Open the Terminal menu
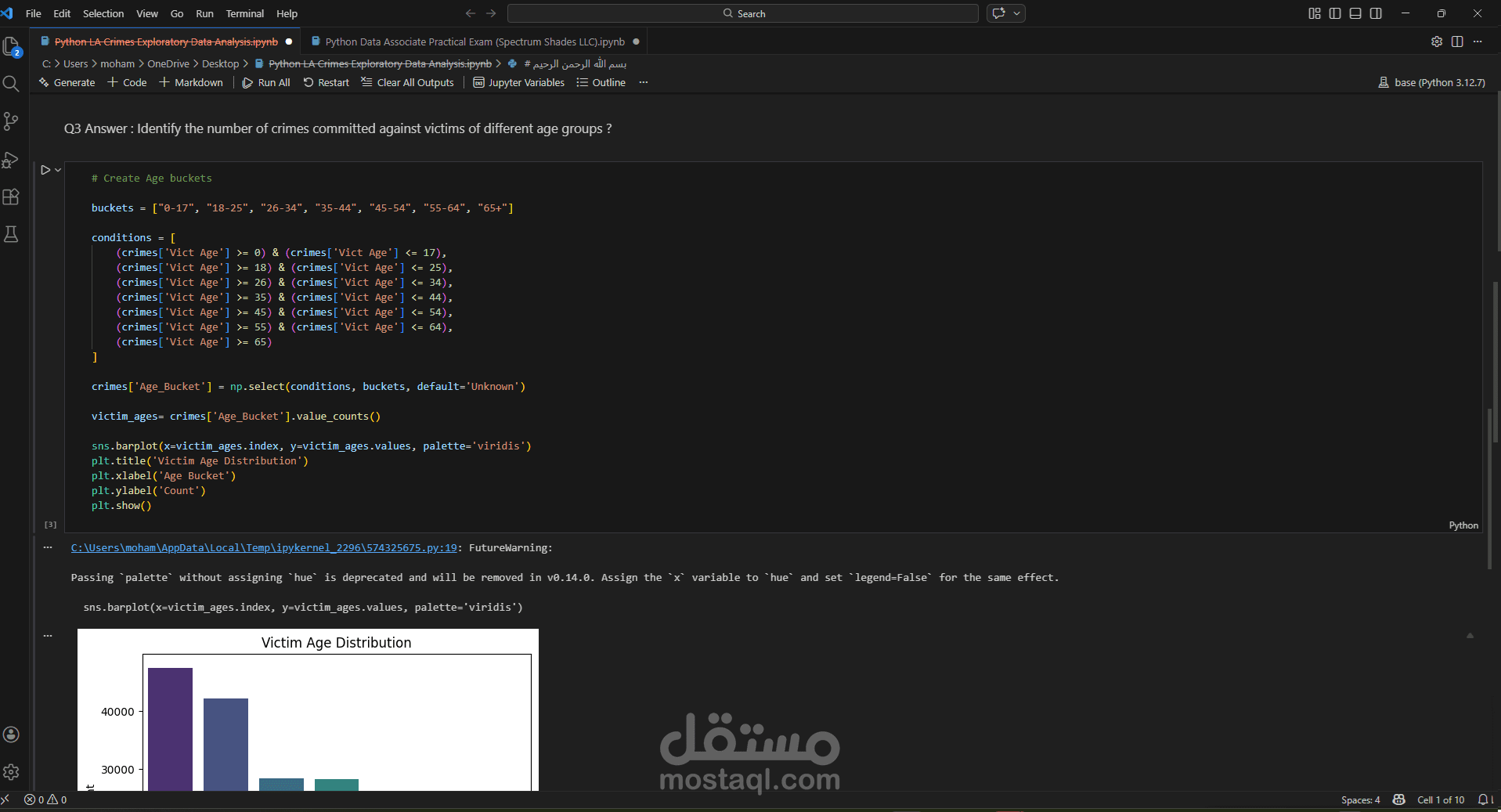Screen dimensions: 1501x812 (245, 13)
